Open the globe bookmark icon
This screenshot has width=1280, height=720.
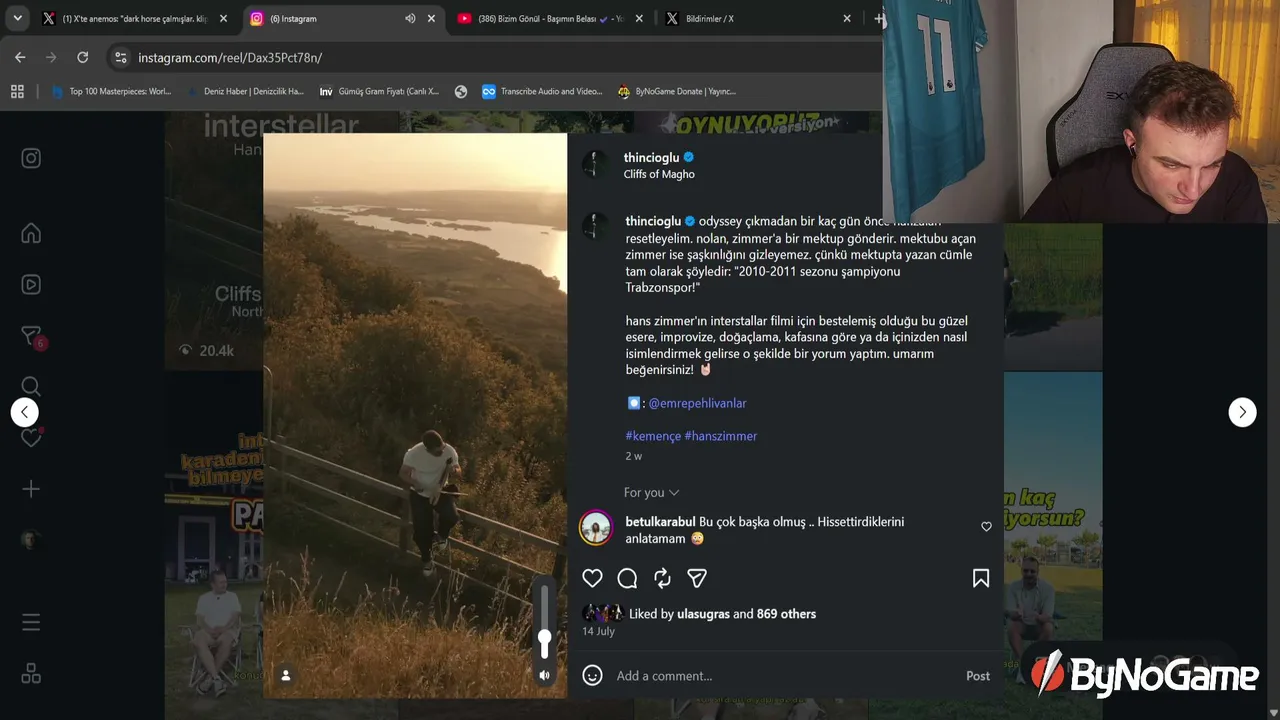click(x=461, y=91)
